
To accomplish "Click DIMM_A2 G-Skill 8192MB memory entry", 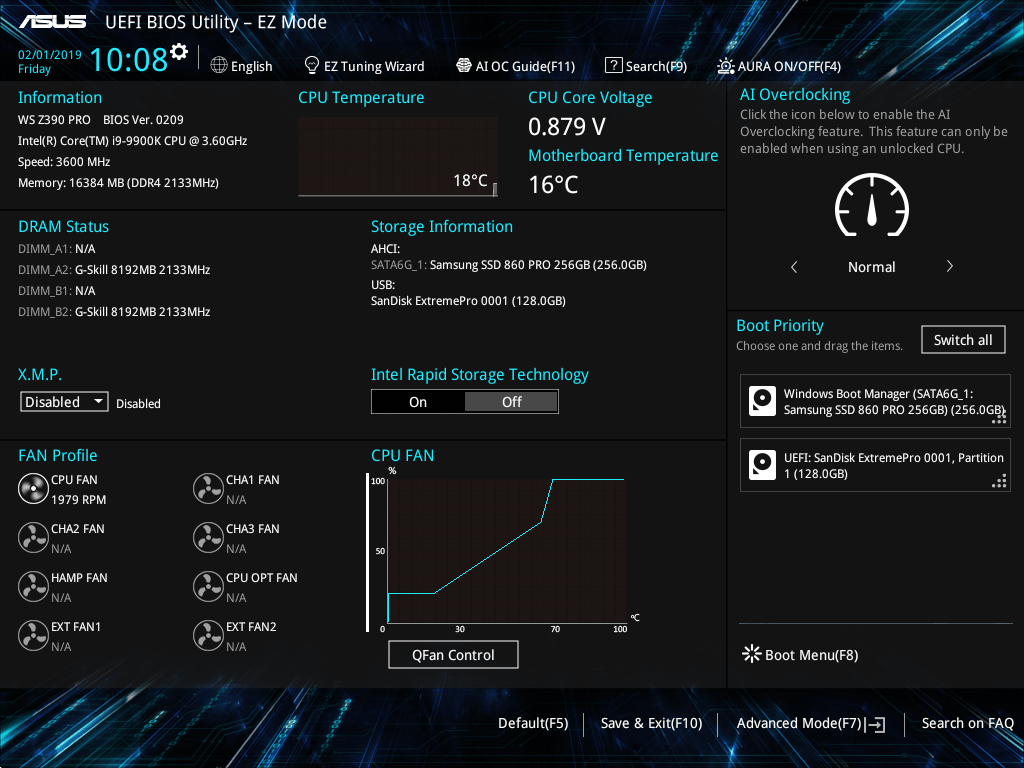I will pyautogui.click(x=114, y=270).
